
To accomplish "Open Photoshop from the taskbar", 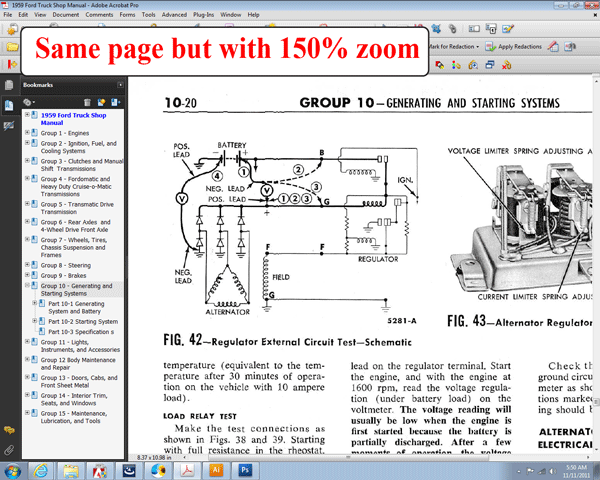I will 245,470.
